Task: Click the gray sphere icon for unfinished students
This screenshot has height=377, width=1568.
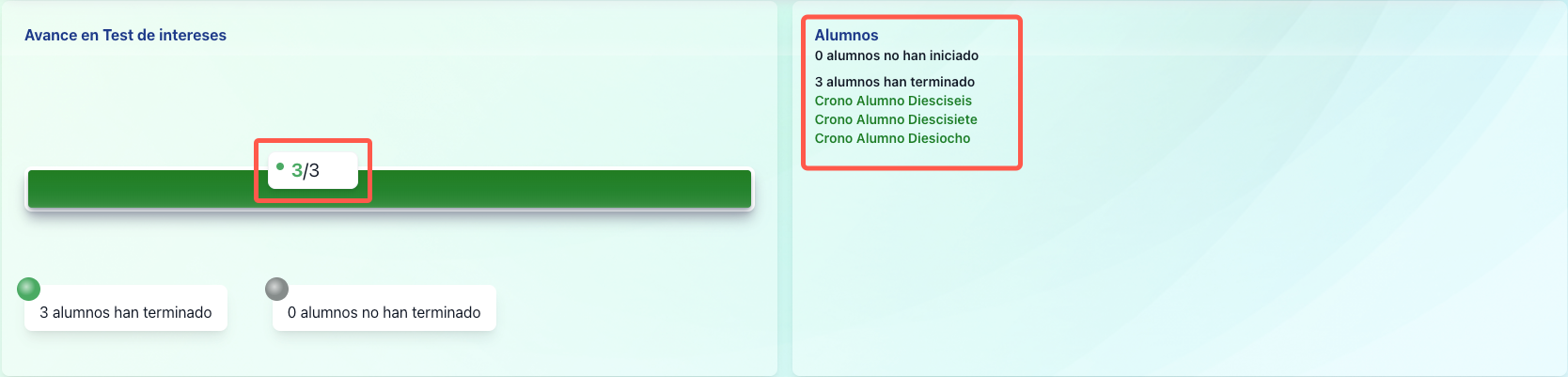Action: 276,289
